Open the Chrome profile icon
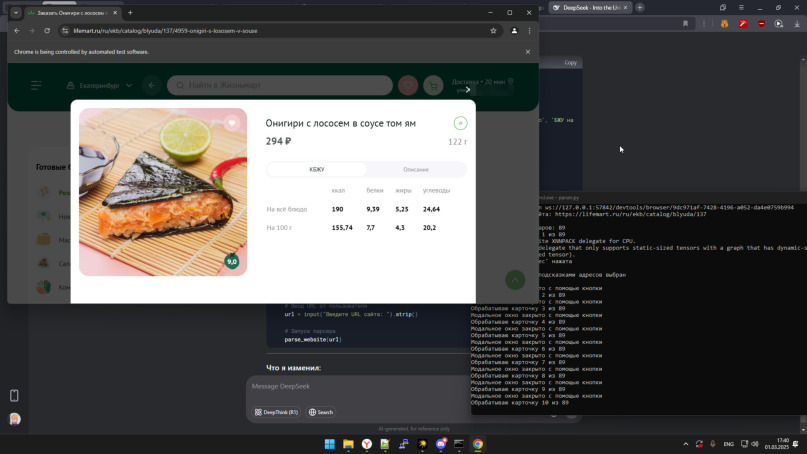Viewport: 807px width, 454px height. click(514, 31)
